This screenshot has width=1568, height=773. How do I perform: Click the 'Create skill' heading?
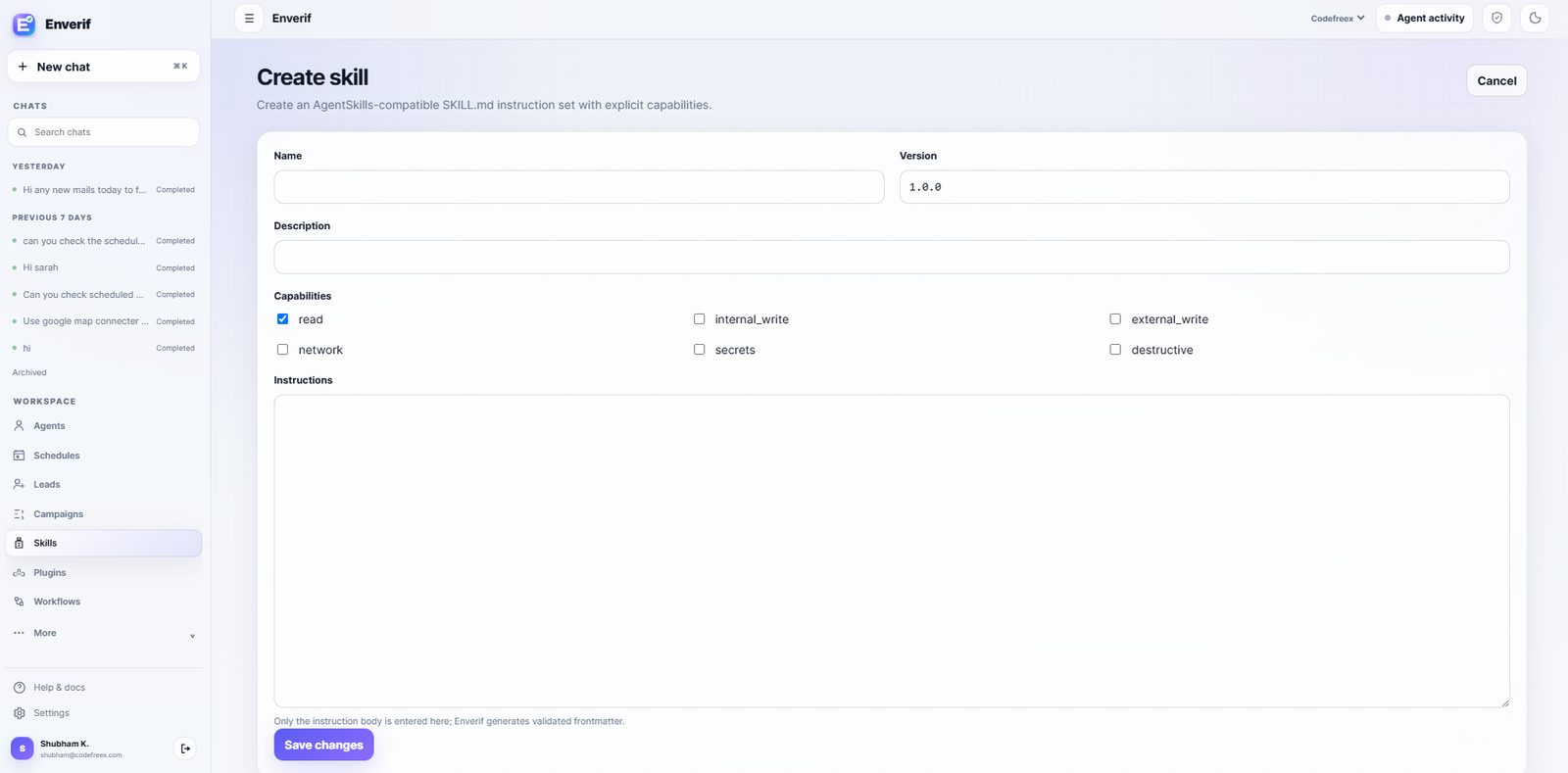point(313,77)
